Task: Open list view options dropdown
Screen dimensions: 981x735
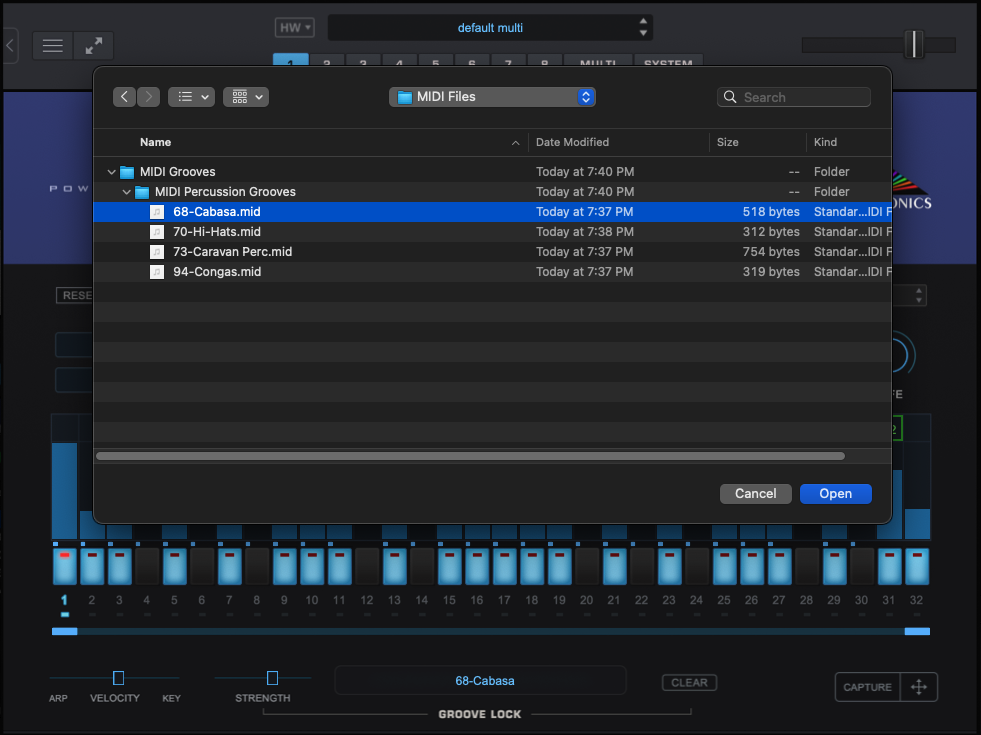Action: pos(191,97)
